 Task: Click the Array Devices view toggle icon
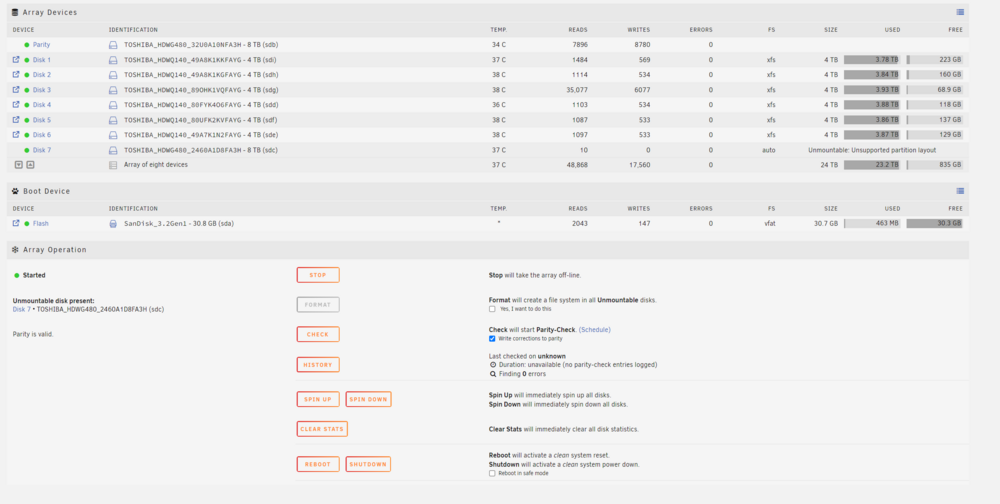pyautogui.click(x=960, y=12)
